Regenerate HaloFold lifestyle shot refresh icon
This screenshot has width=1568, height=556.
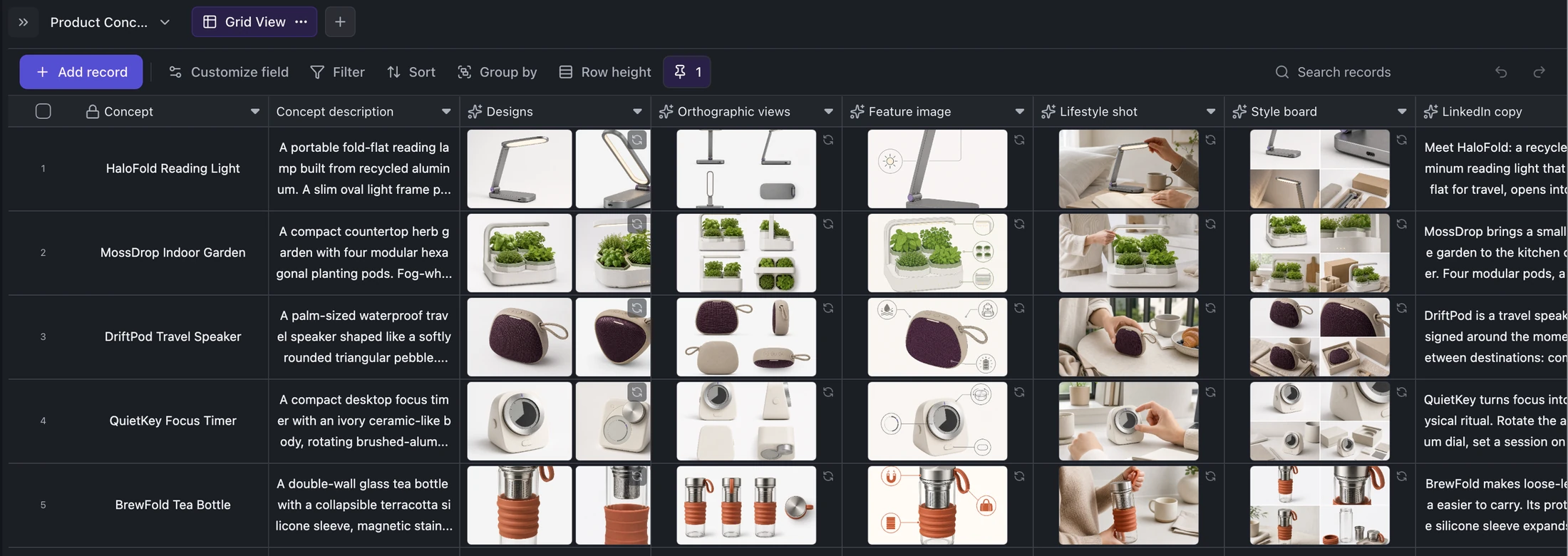[x=1210, y=140]
